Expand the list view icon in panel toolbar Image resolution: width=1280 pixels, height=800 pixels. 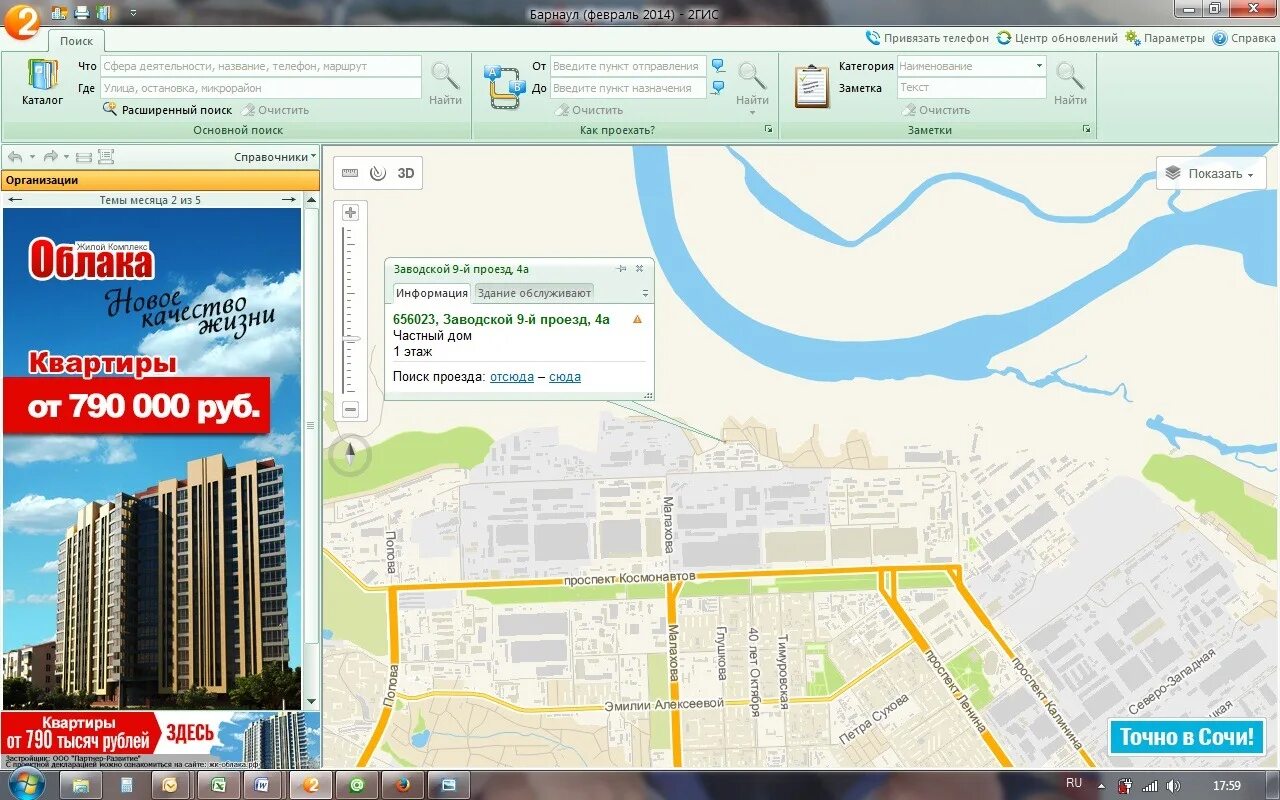(106, 157)
